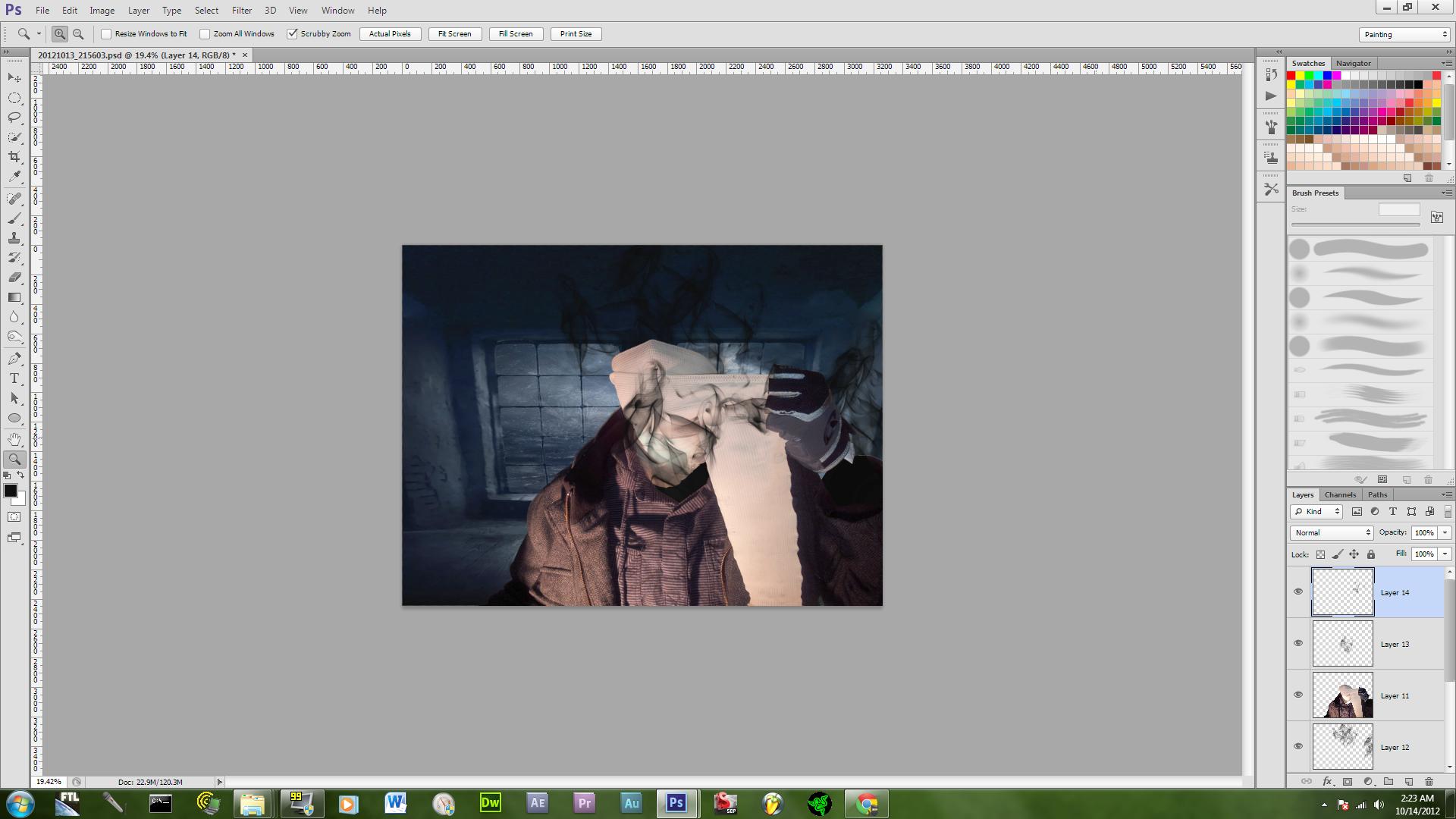
Task: Enable Zoom All Windows checkbox
Action: coord(205,34)
